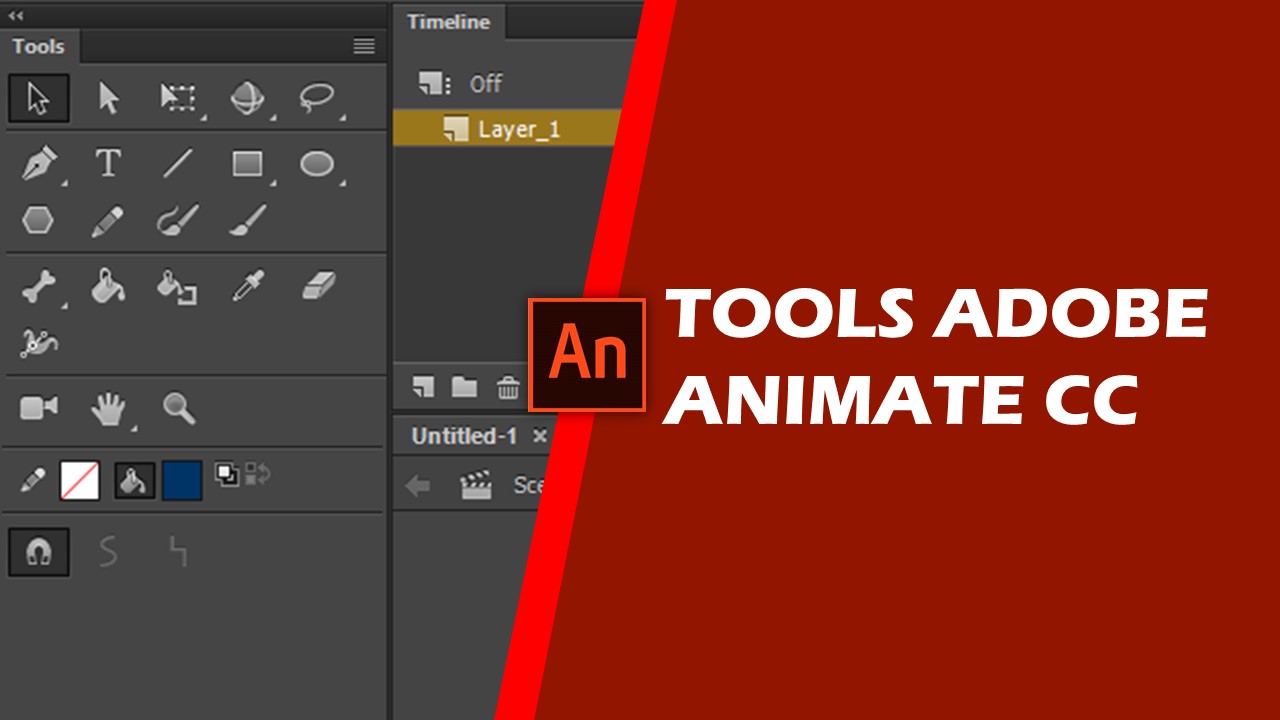Open the Timeline tab

448,21
